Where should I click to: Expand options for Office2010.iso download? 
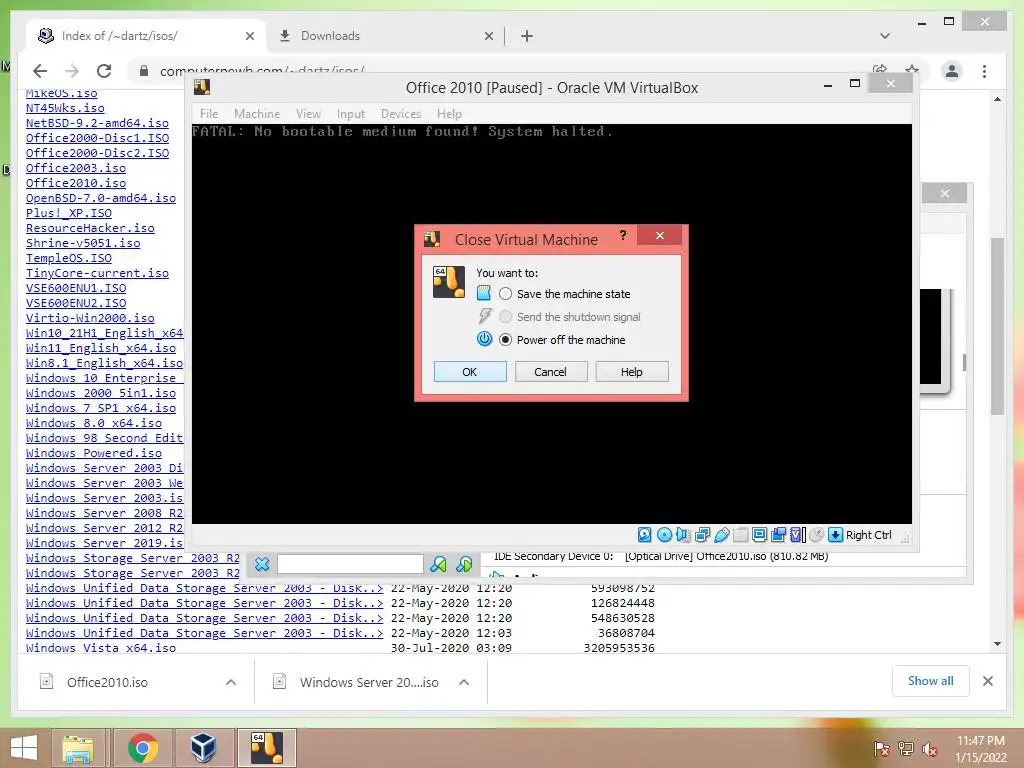231,682
